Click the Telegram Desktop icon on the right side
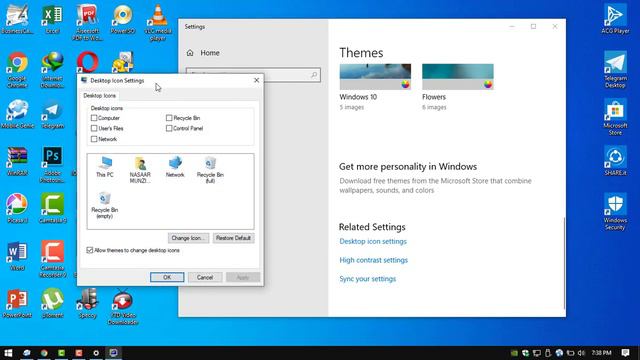Viewport: 640px width, 360px height. pos(615,70)
